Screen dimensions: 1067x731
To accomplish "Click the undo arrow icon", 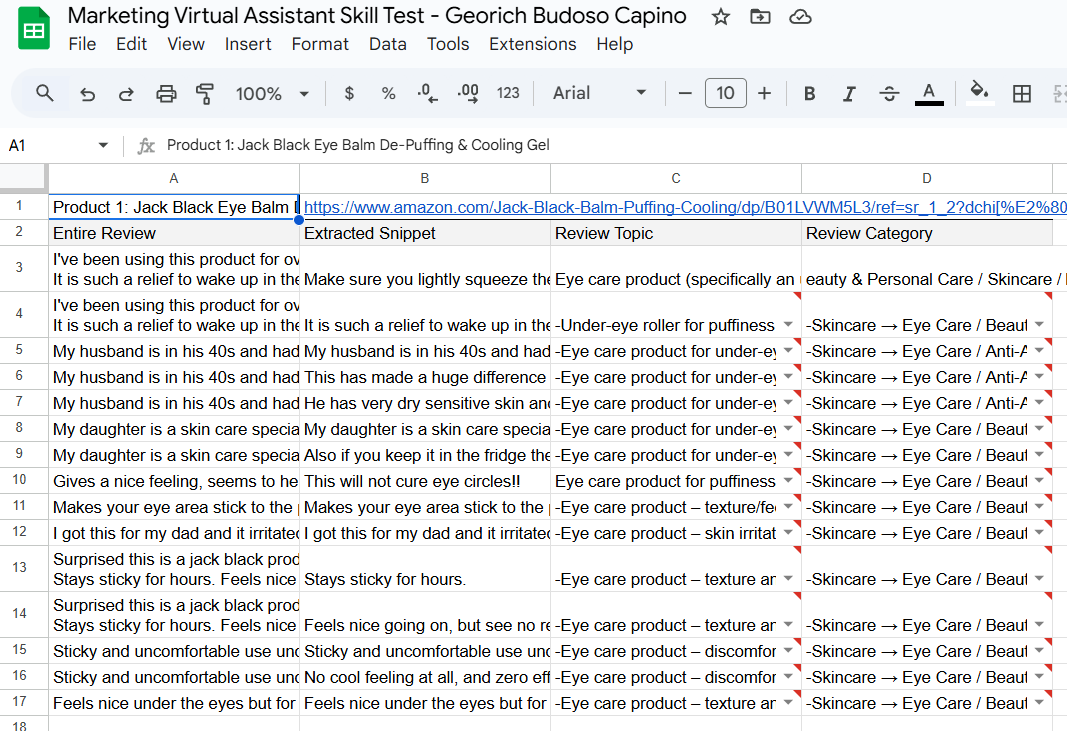I will [87, 94].
